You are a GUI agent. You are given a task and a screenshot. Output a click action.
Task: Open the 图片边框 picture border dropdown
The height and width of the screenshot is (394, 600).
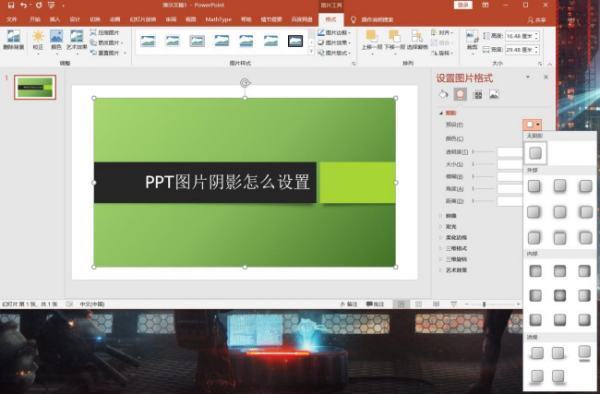pyautogui.click(x=334, y=33)
